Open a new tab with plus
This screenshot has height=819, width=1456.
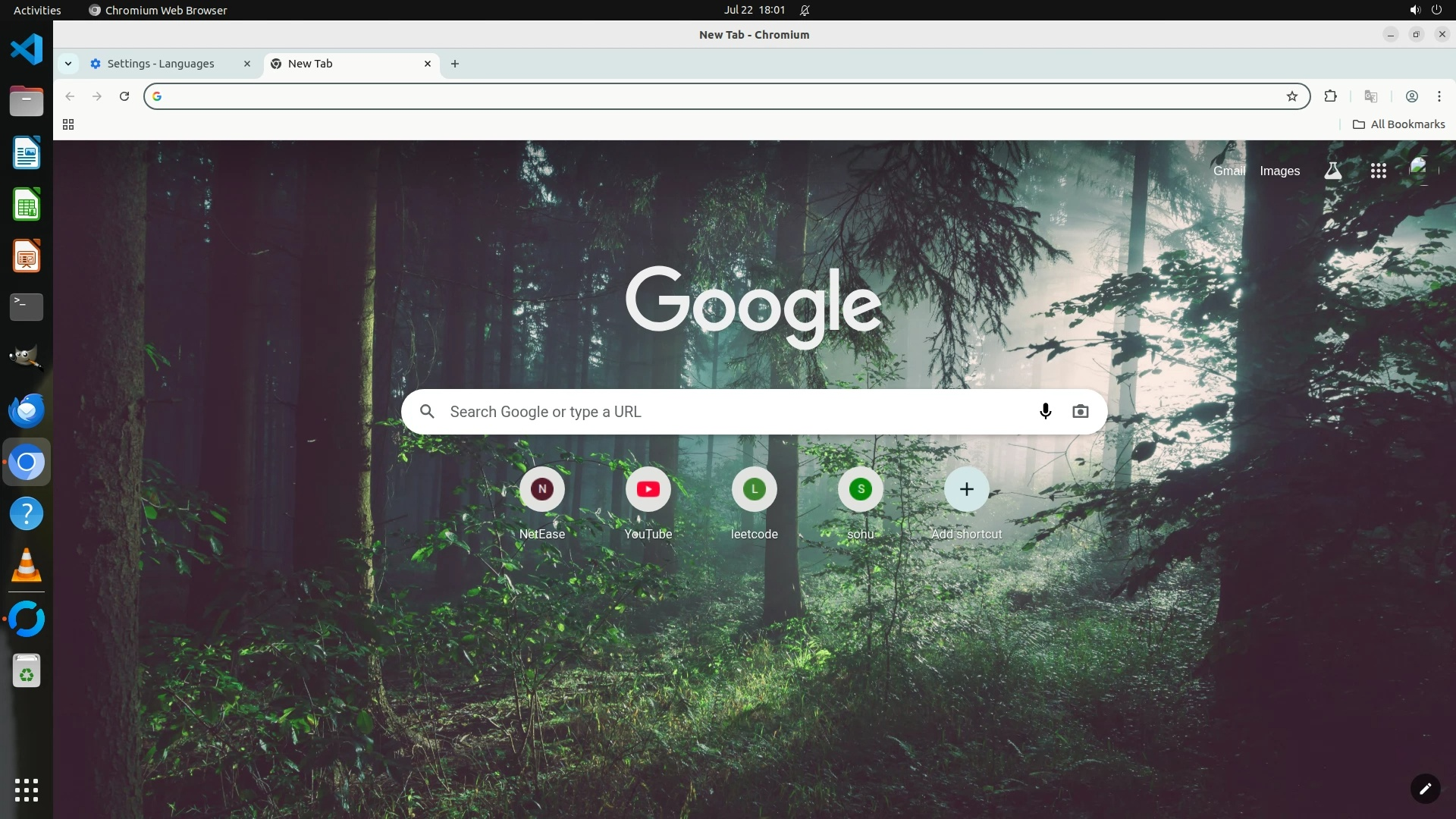click(x=455, y=64)
